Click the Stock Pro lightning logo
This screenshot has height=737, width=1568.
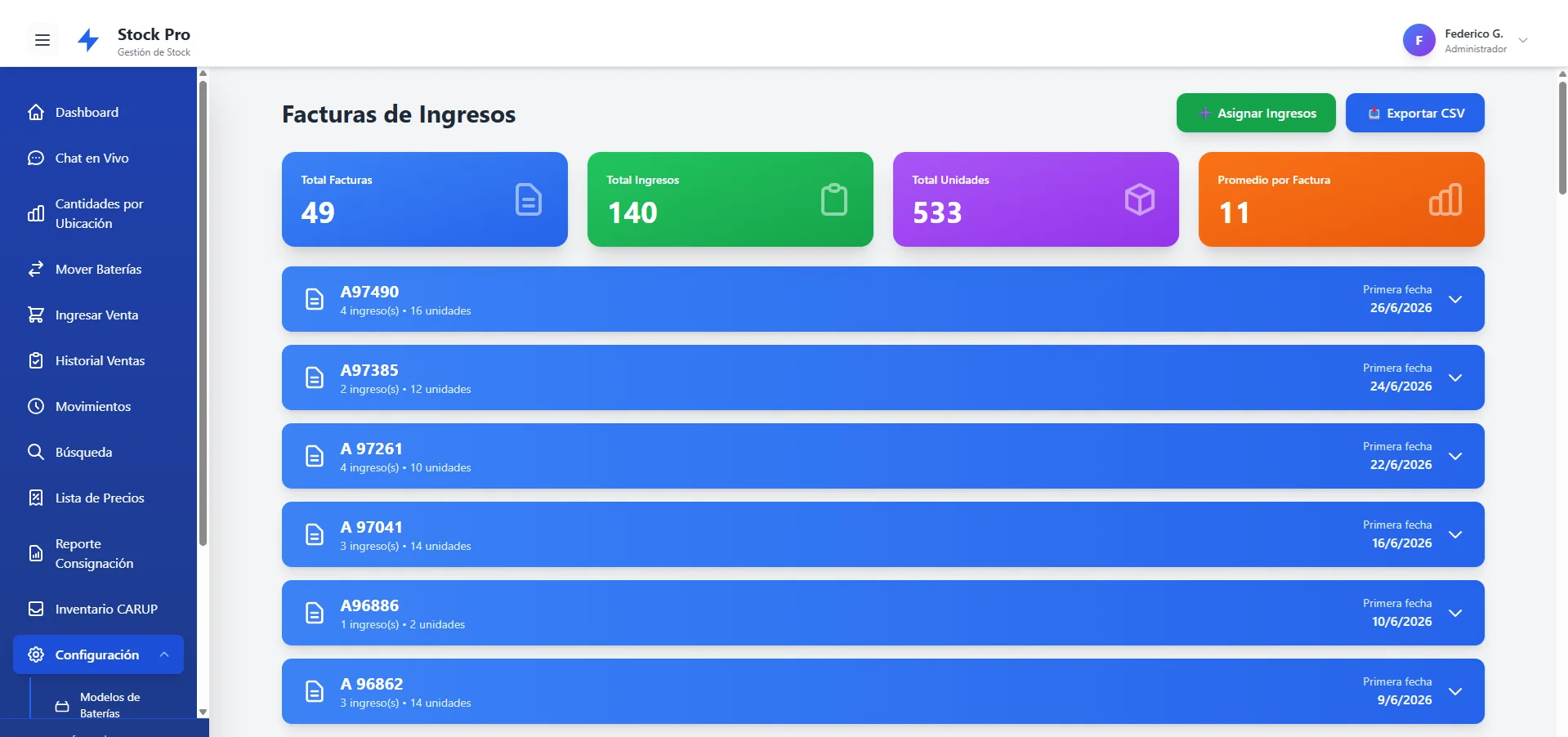(x=88, y=40)
